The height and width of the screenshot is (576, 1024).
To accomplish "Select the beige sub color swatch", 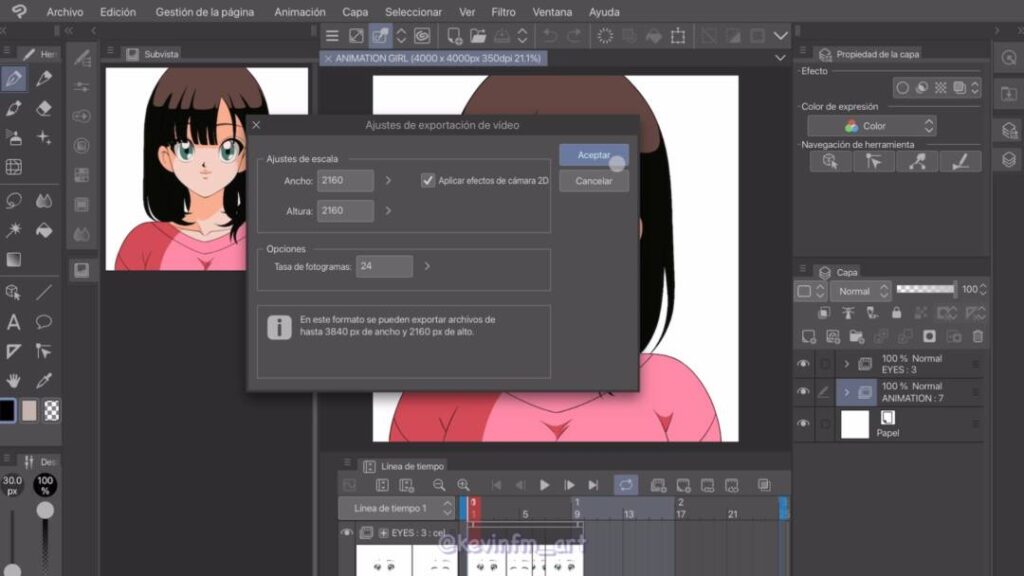I will (29, 411).
